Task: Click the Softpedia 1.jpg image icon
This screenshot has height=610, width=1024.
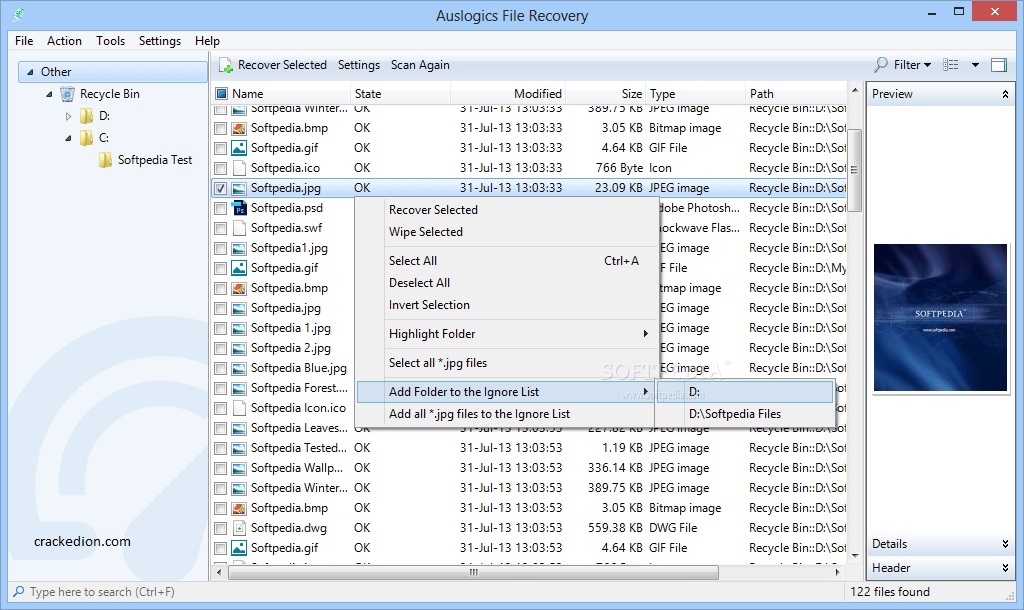Action: point(240,329)
